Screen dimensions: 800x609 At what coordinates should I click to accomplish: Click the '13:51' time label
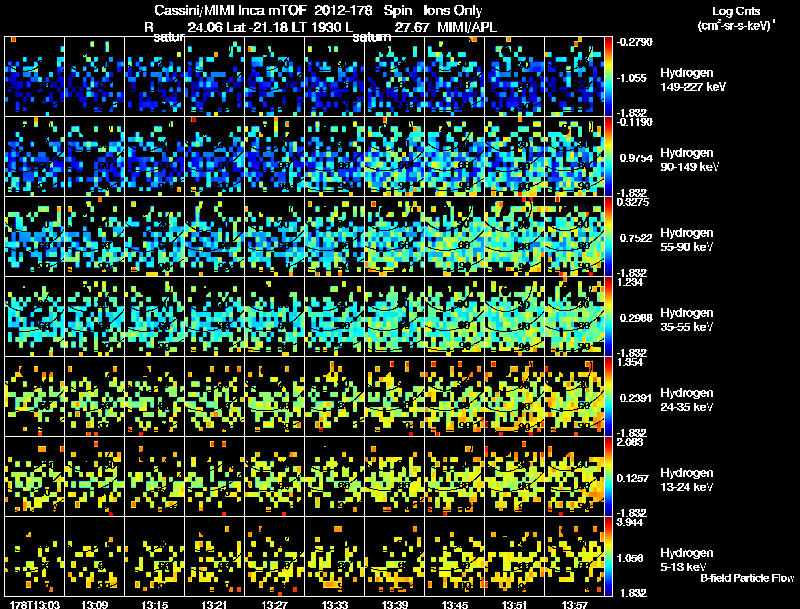click(x=514, y=604)
